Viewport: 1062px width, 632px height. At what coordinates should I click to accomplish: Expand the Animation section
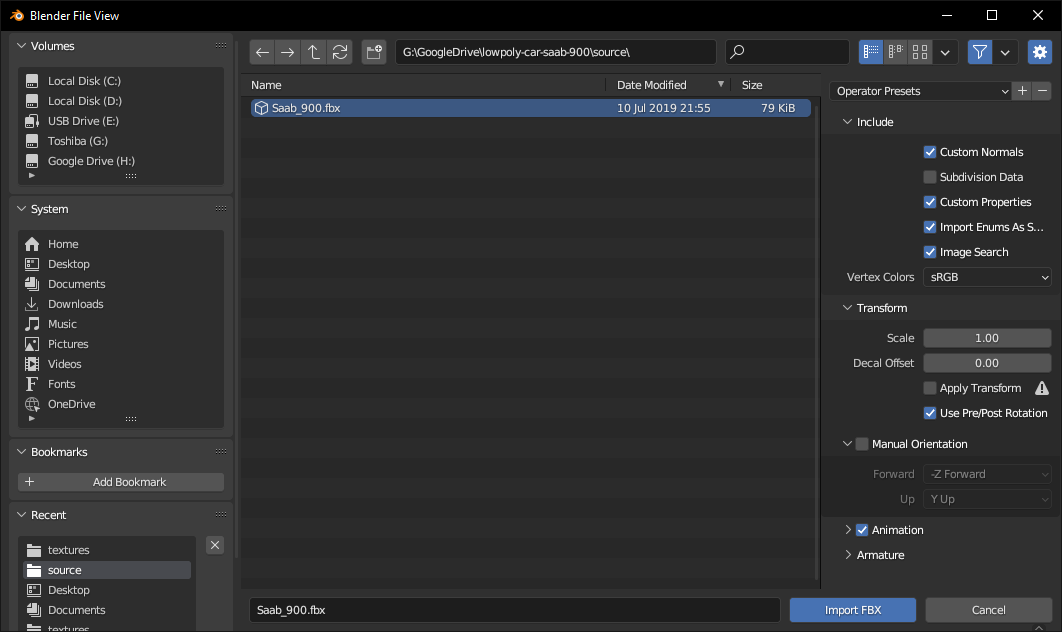coord(848,530)
